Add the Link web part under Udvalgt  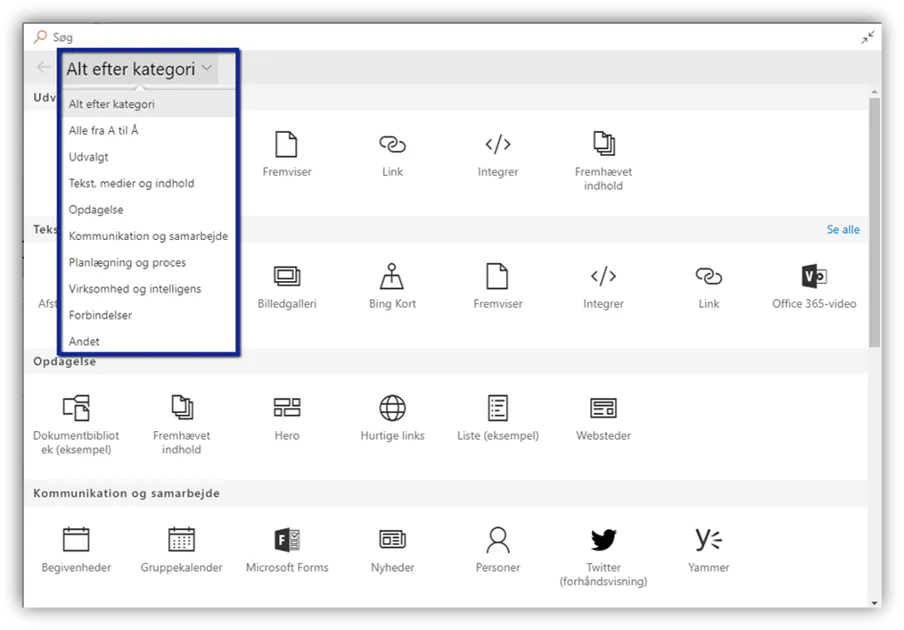[392, 154]
